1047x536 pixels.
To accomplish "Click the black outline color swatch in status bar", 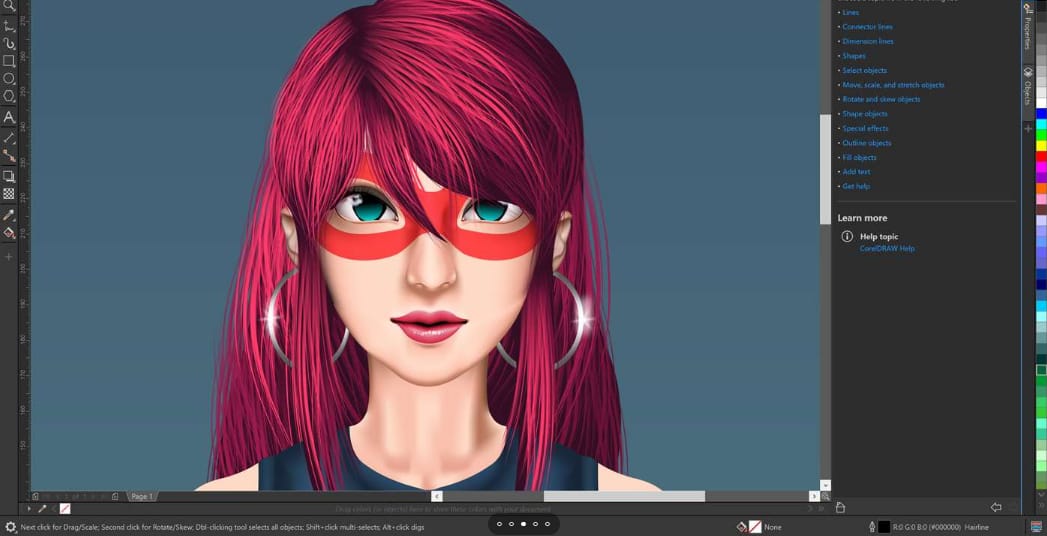I will click(883, 527).
